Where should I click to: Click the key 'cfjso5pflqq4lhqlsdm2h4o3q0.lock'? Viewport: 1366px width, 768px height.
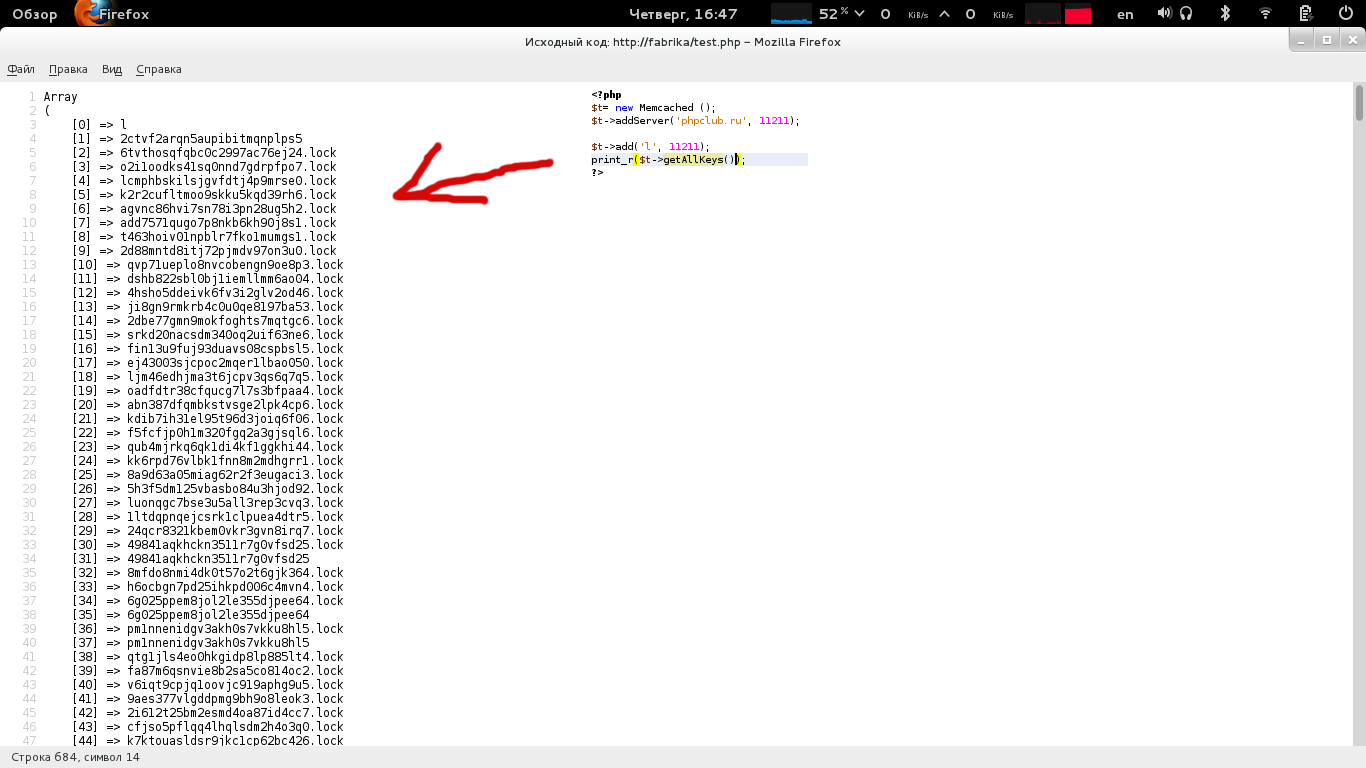235,727
